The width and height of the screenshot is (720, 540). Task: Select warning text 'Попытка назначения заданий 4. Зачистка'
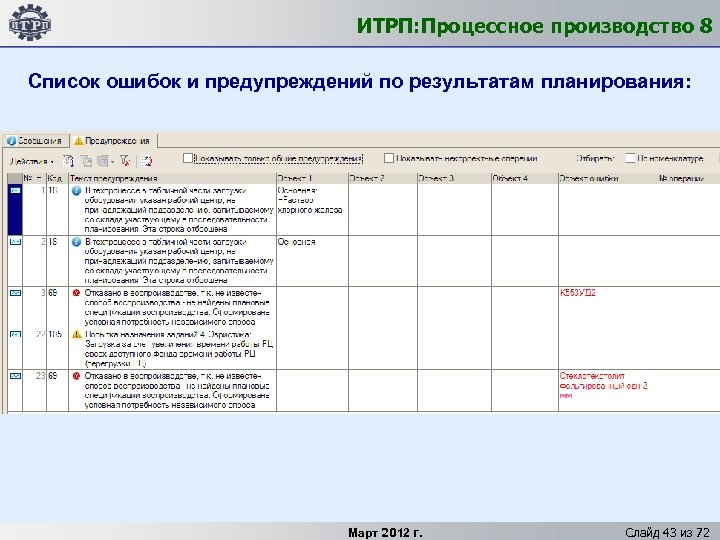pos(168,334)
